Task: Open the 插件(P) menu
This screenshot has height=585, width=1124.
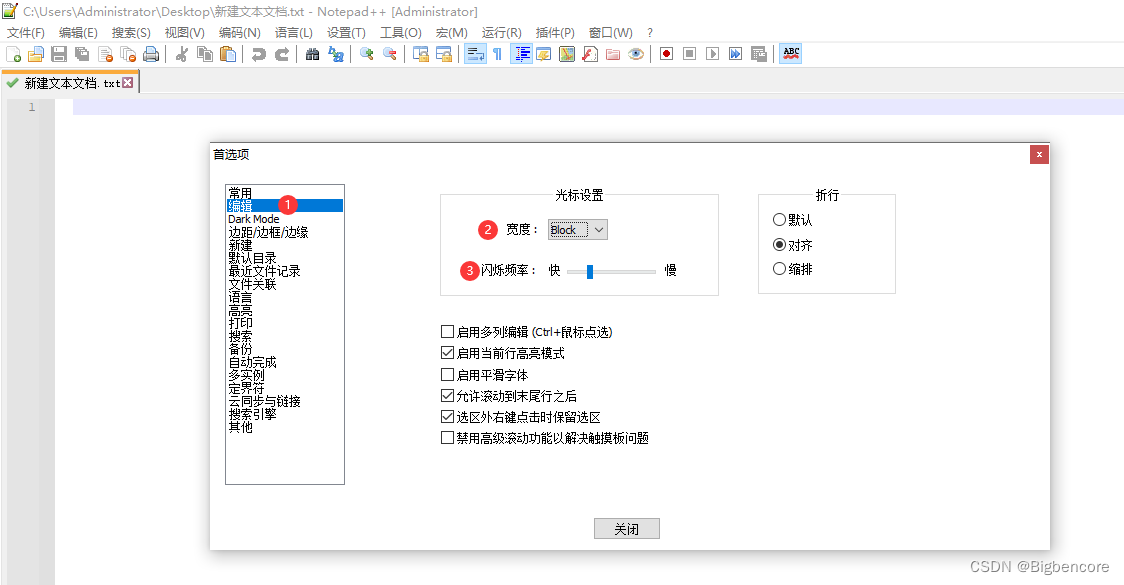Action: tap(555, 31)
